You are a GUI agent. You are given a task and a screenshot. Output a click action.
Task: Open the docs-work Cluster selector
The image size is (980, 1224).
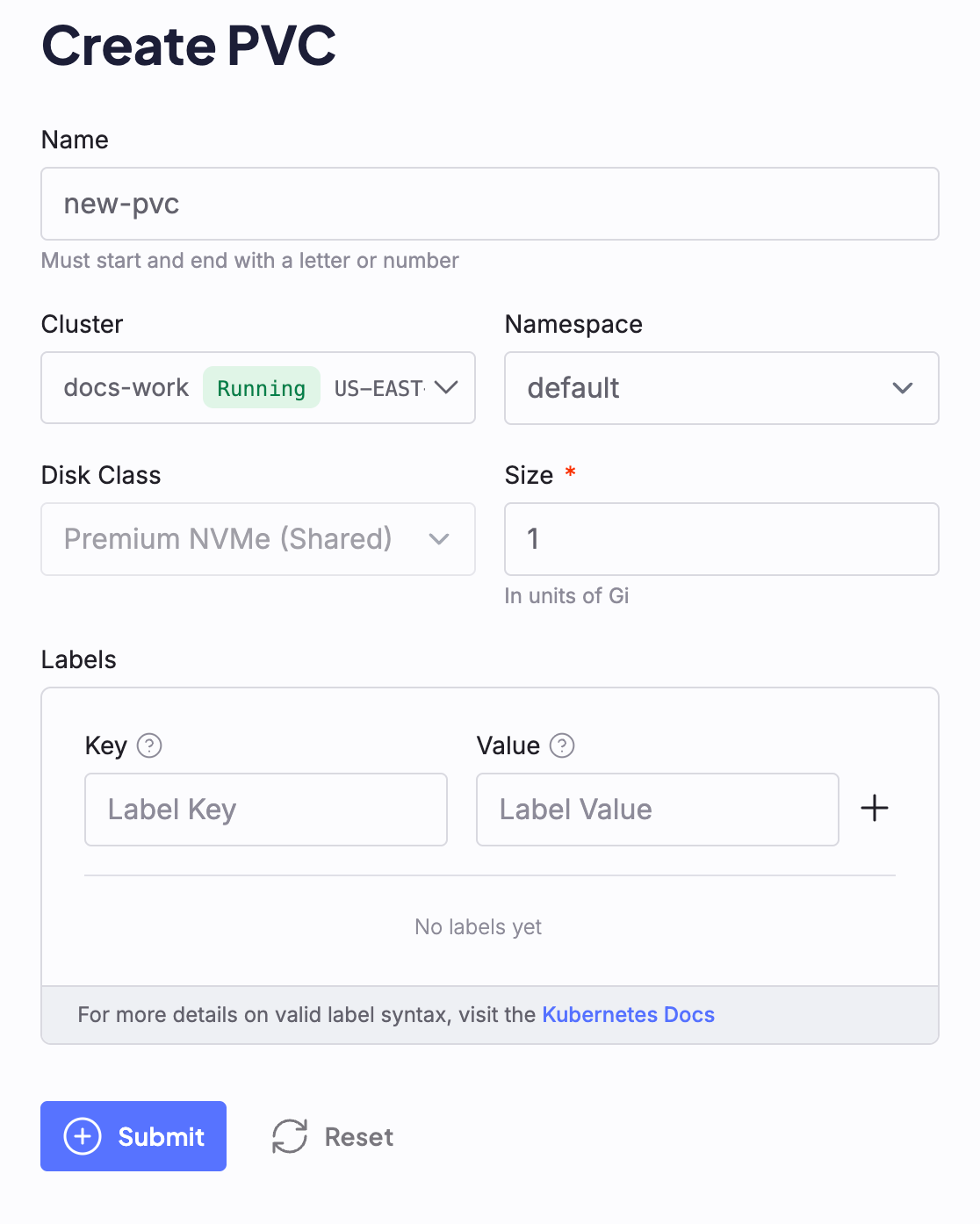point(126,388)
